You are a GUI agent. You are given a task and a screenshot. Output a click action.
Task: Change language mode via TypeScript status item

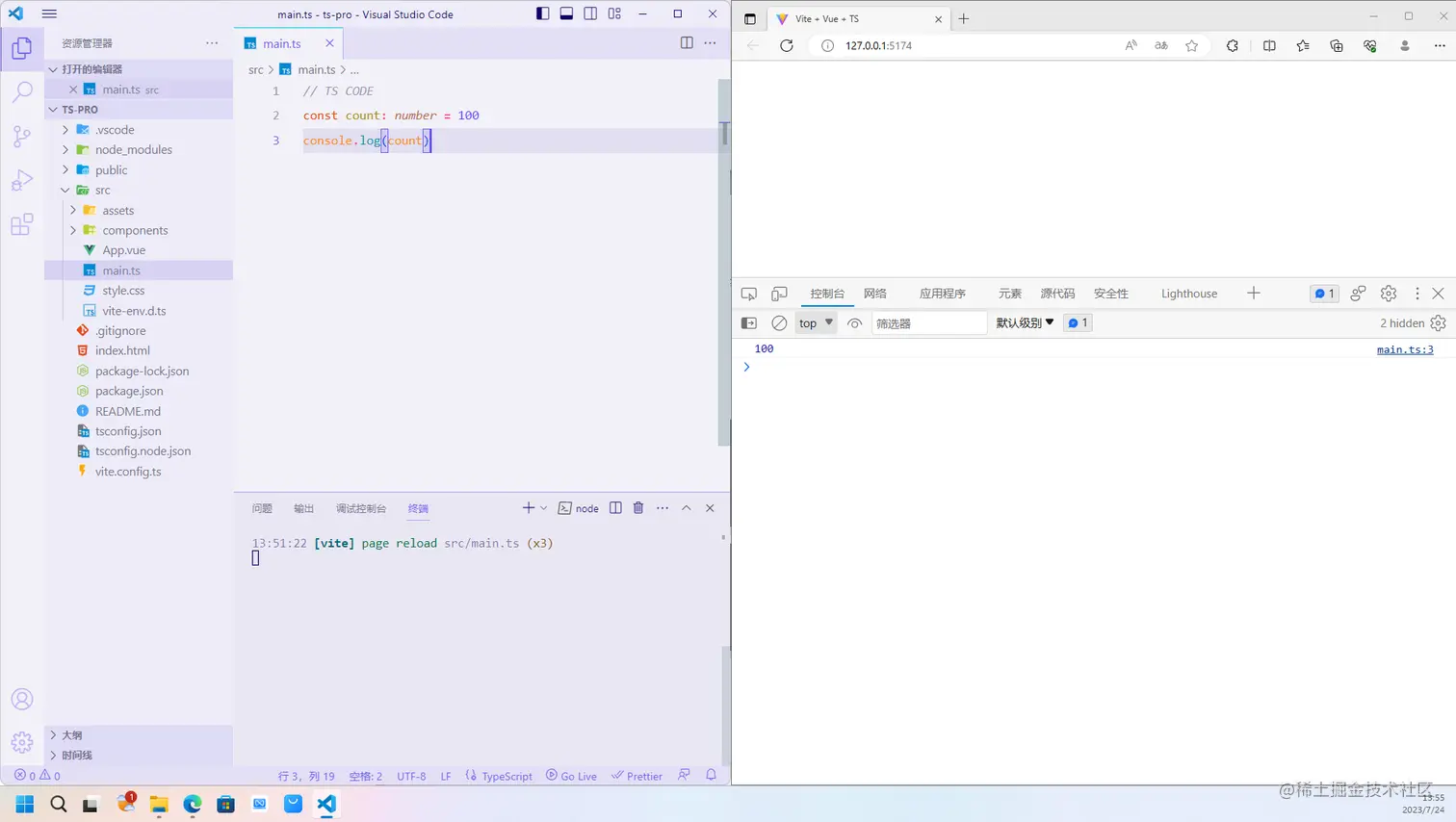pyautogui.click(x=507, y=776)
